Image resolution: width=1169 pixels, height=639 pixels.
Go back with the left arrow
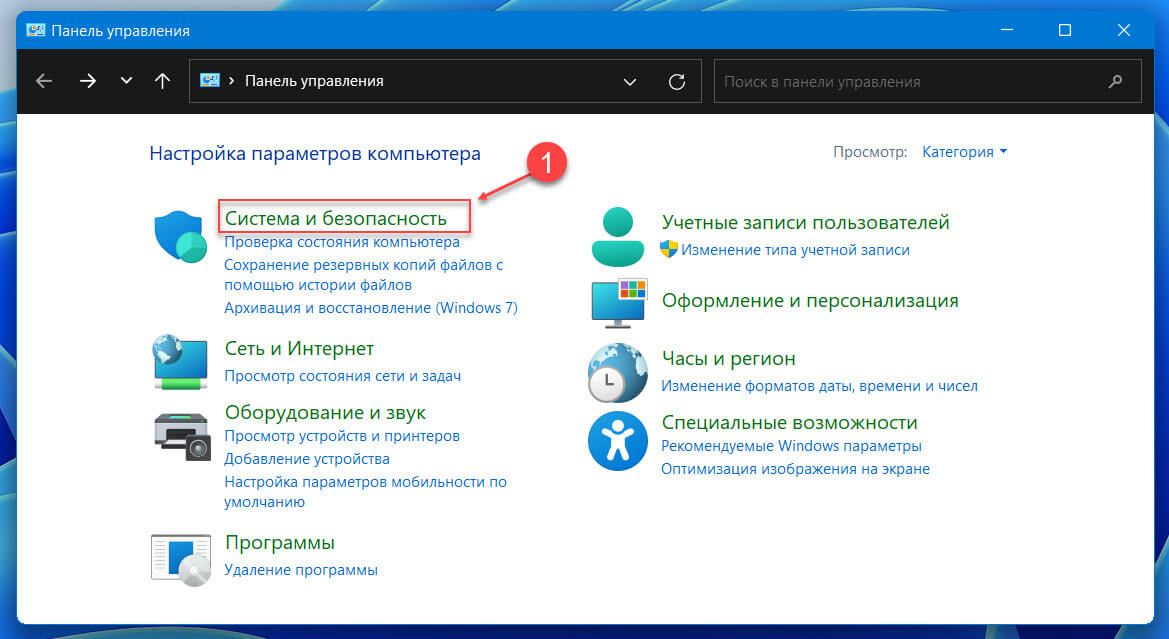44,81
